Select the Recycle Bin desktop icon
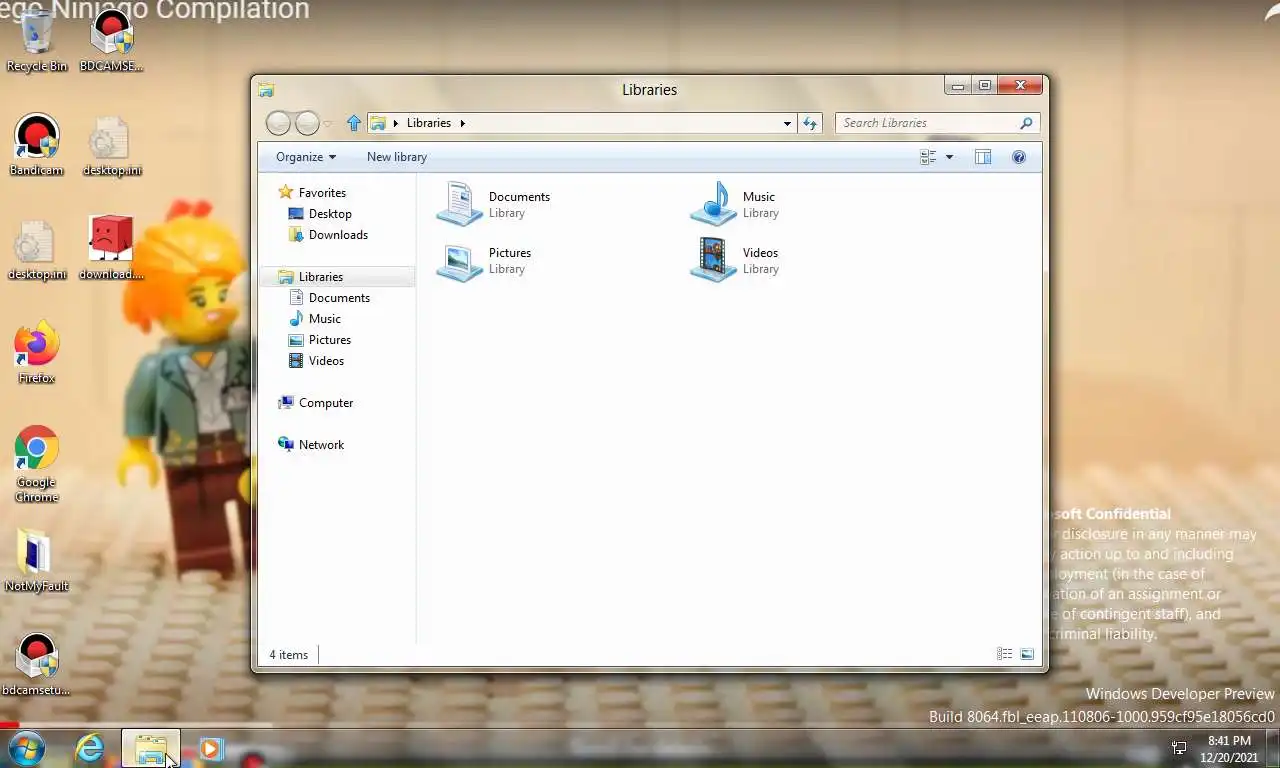Image resolution: width=1280 pixels, height=768 pixels. tap(37, 41)
